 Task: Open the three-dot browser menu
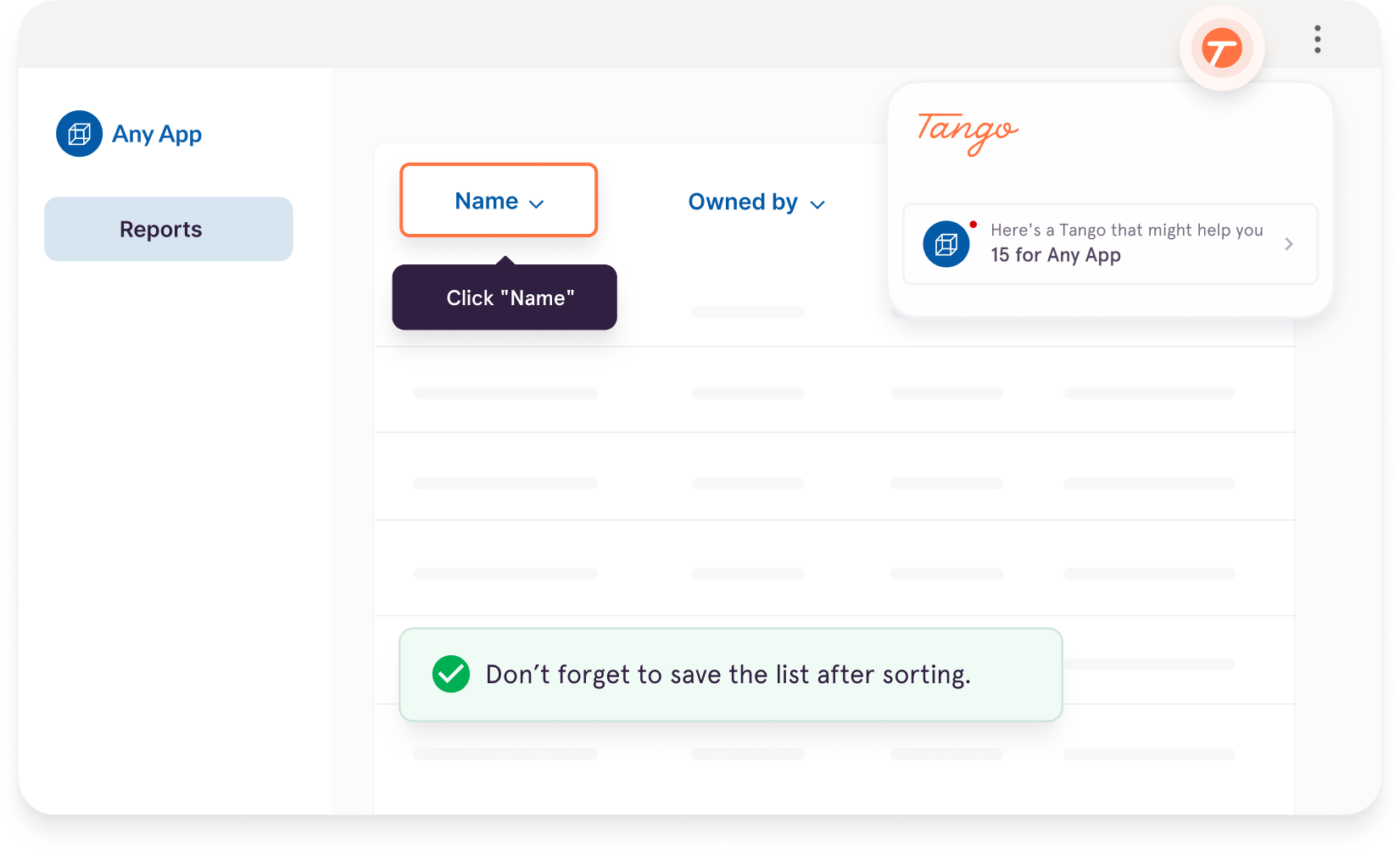tap(1317, 39)
